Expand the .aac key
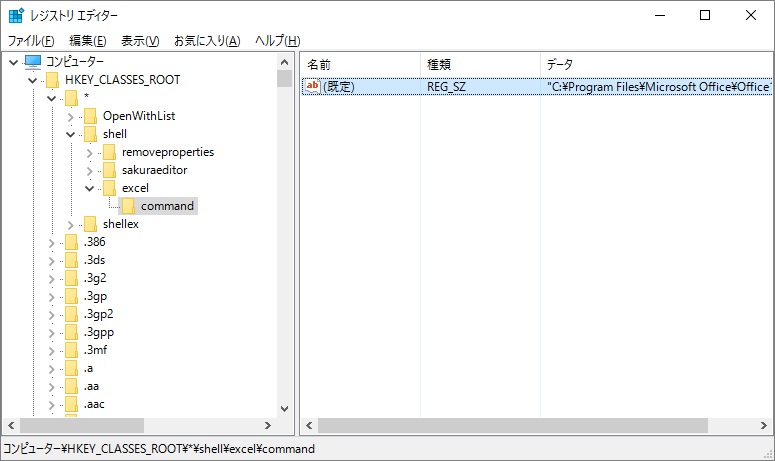 click(x=51, y=405)
